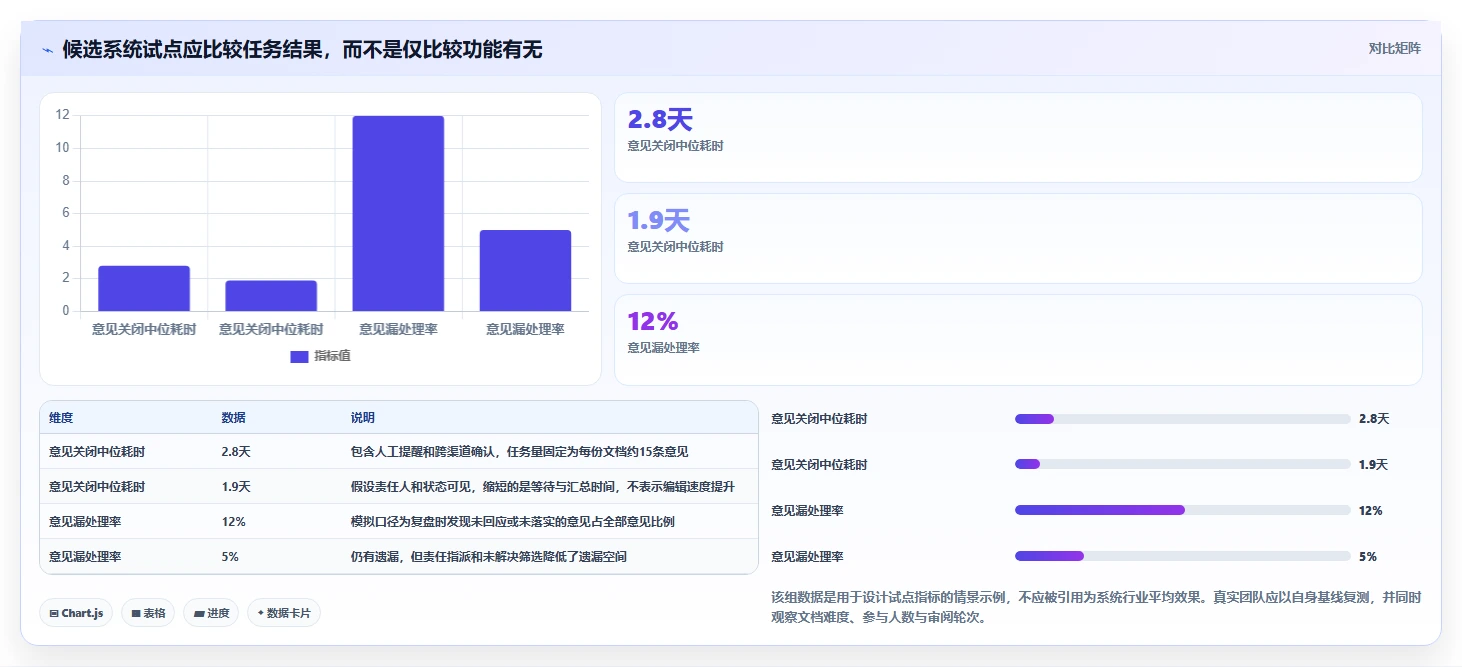
Task: Click the y-axis tick label 10
Action: pyautogui.click(x=62, y=148)
